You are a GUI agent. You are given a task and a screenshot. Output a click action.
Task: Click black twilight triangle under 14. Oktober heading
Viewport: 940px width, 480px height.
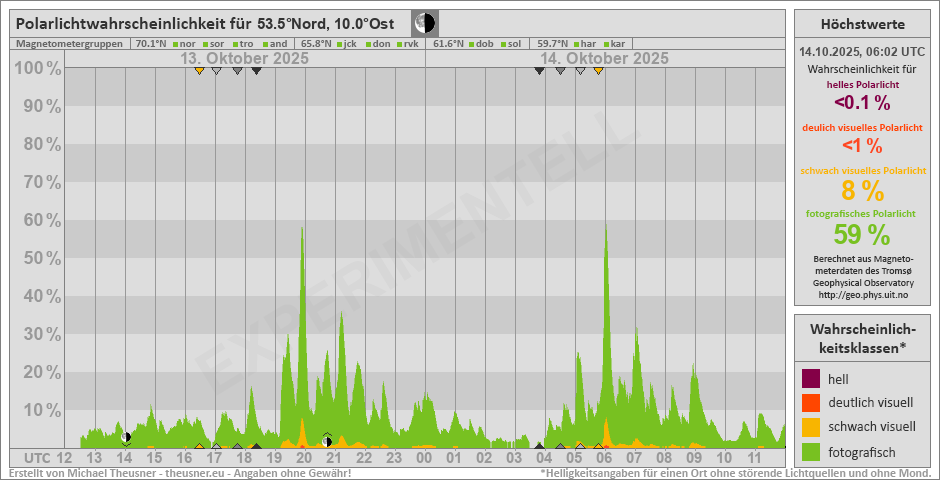pos(540,71)
